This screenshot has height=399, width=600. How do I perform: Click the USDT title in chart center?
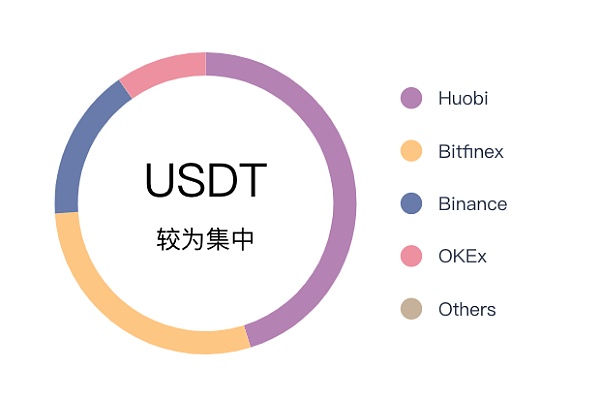click(206, 180)
